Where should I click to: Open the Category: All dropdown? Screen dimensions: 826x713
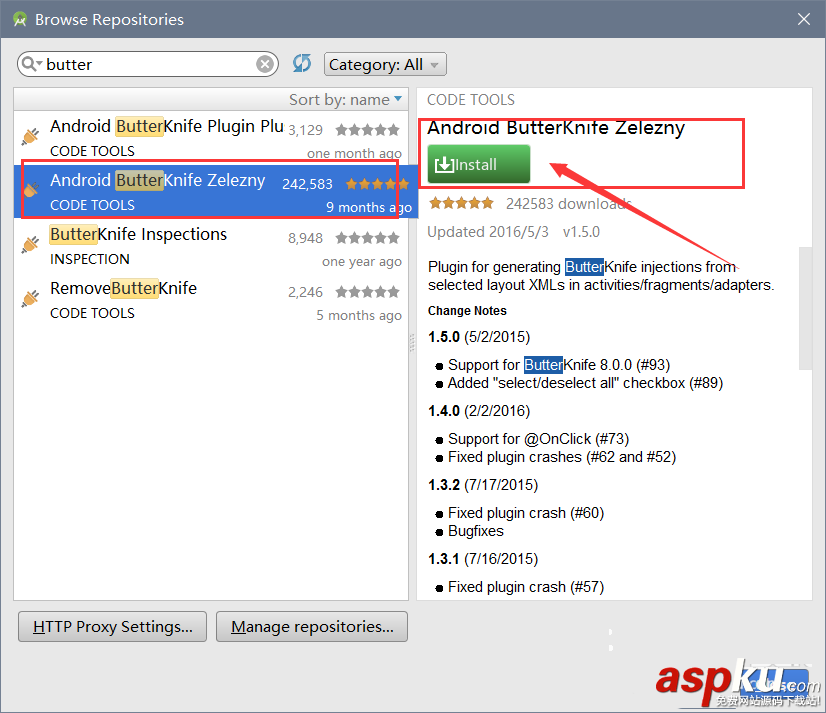[x=385, y=64]
